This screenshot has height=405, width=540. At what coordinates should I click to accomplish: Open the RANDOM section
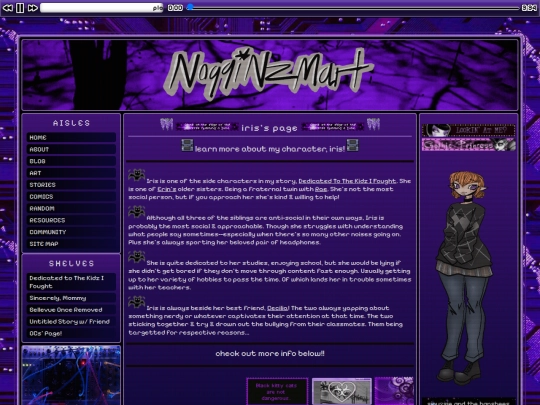(71, 208)
